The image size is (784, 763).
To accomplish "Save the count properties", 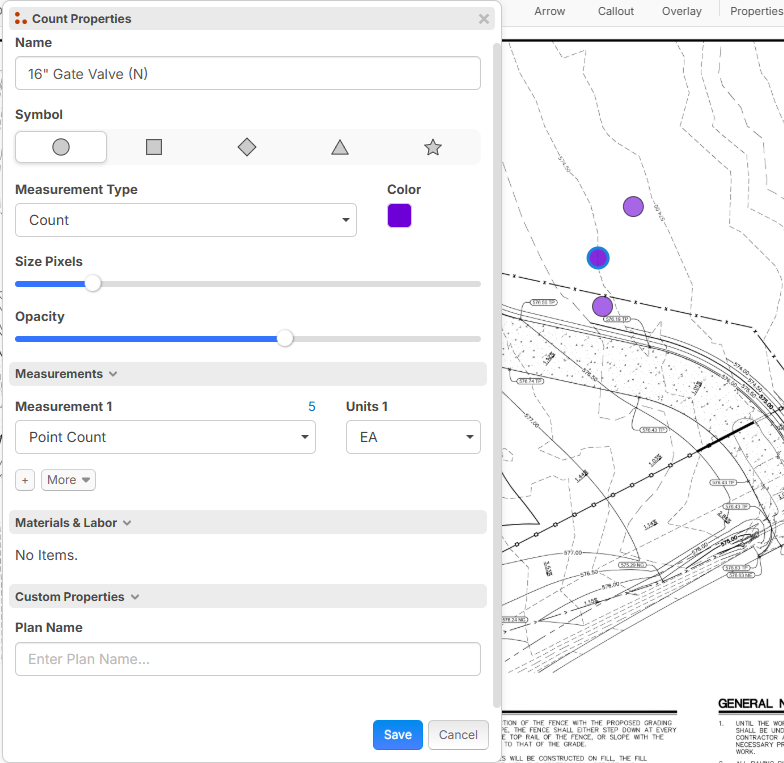I will point(398,735).
